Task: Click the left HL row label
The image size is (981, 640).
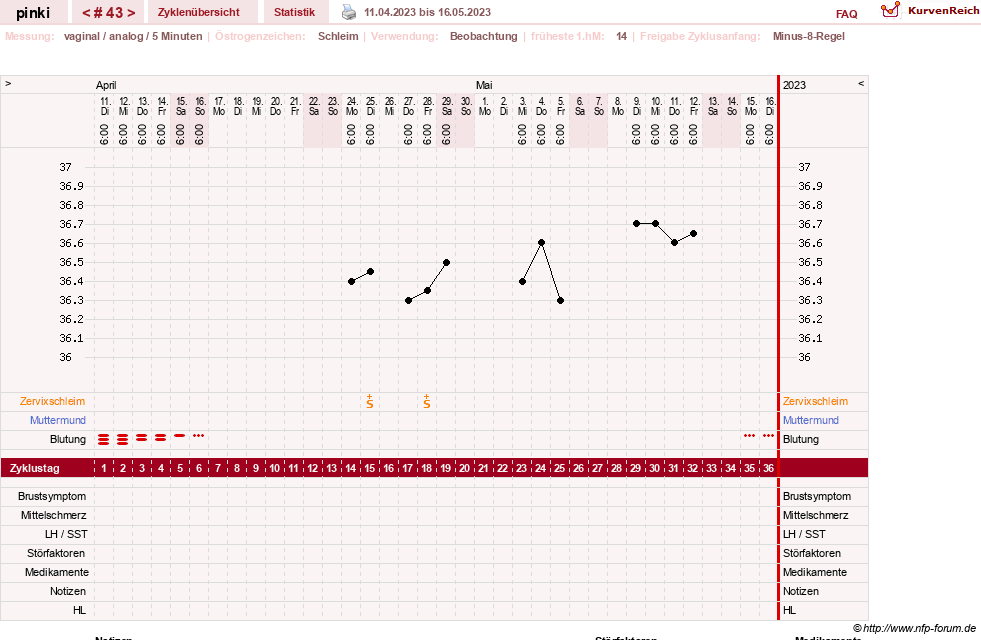Action: 79,610
